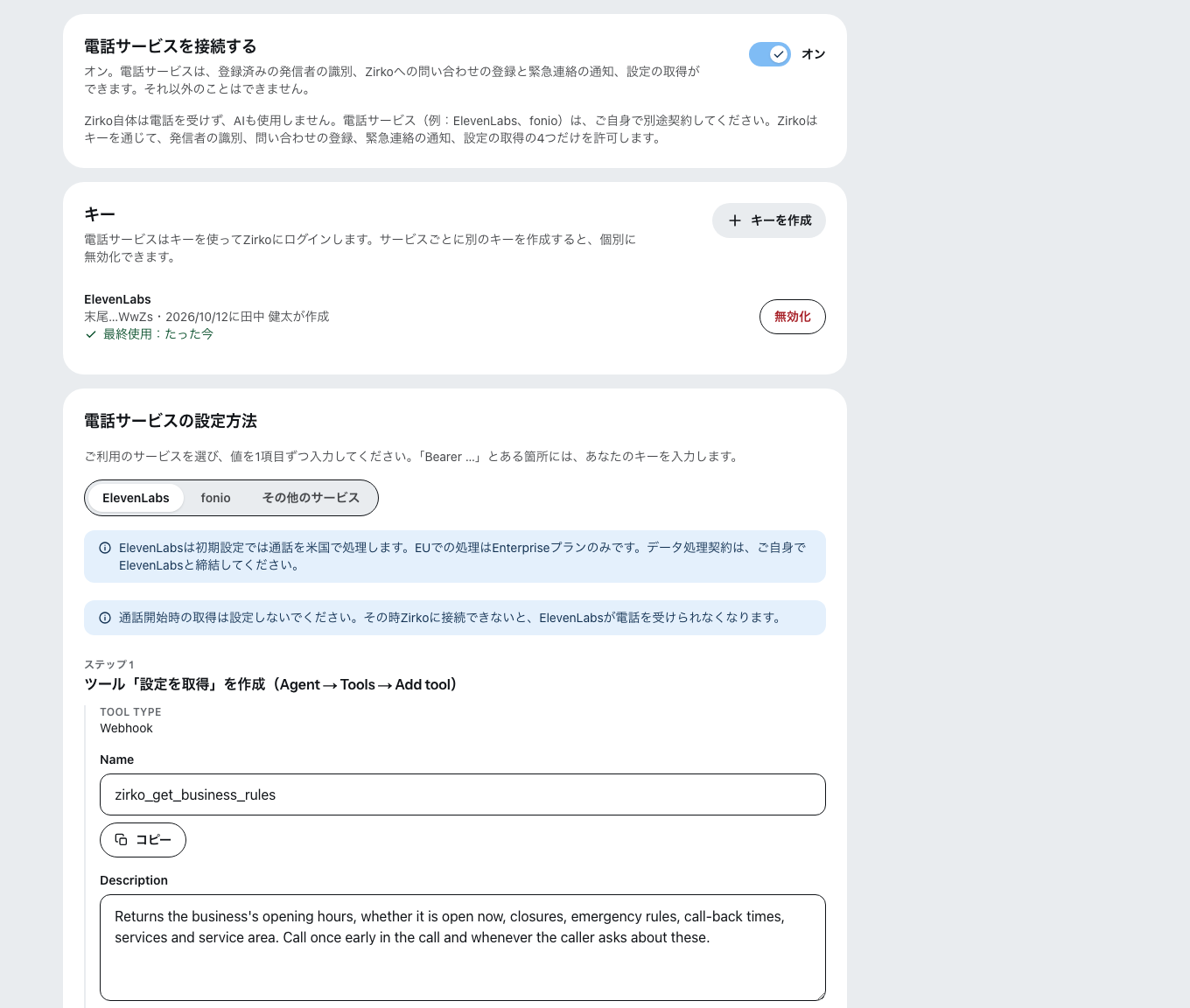Image resolution: width=1190 pixels, height=1008 pixels.
Task: Click the オン label beside the switch
Action: (814, 54)
